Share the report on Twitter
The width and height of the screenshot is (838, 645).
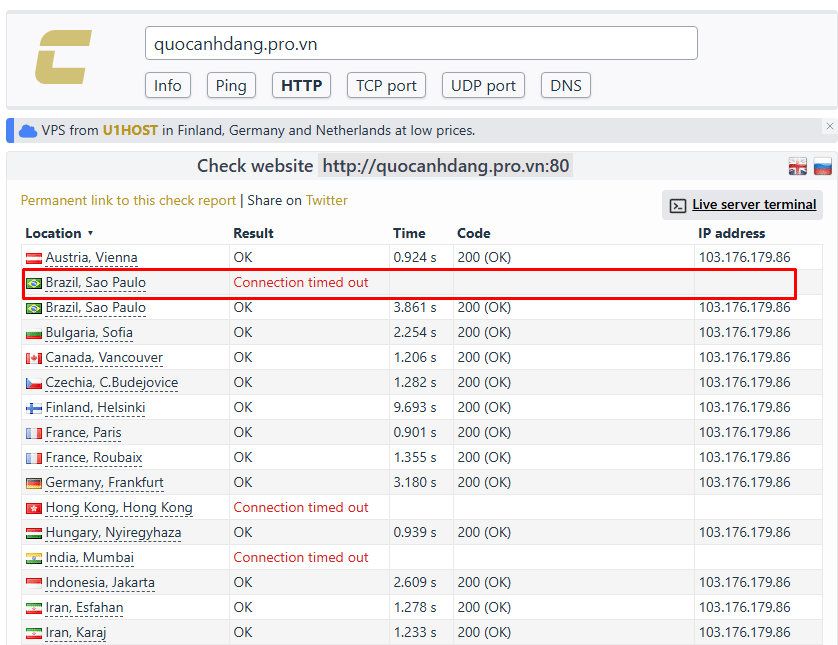327,201
